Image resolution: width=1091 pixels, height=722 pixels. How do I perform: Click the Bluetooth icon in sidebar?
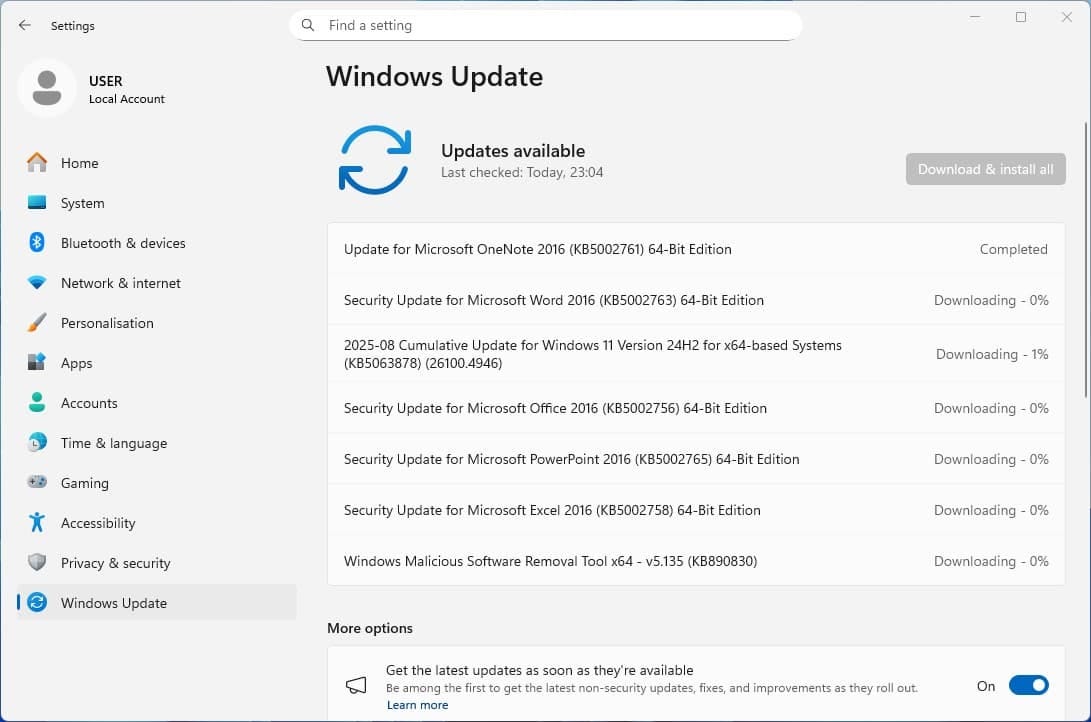(x=37, y=243)
